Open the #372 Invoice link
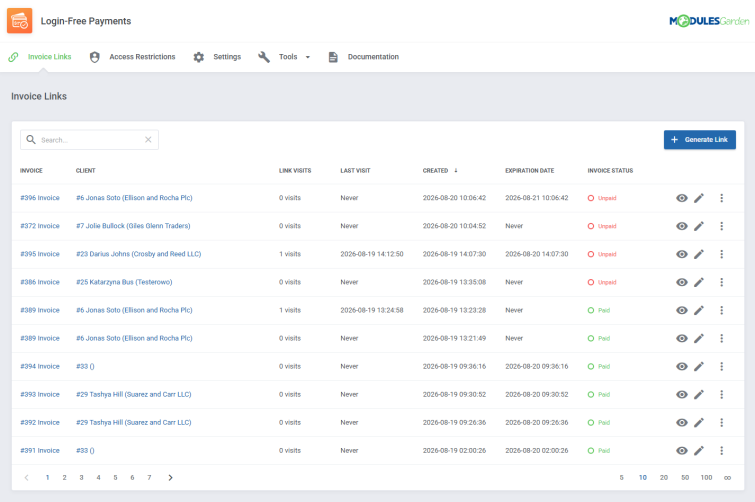The image size is (755, 502). (40, 226)
